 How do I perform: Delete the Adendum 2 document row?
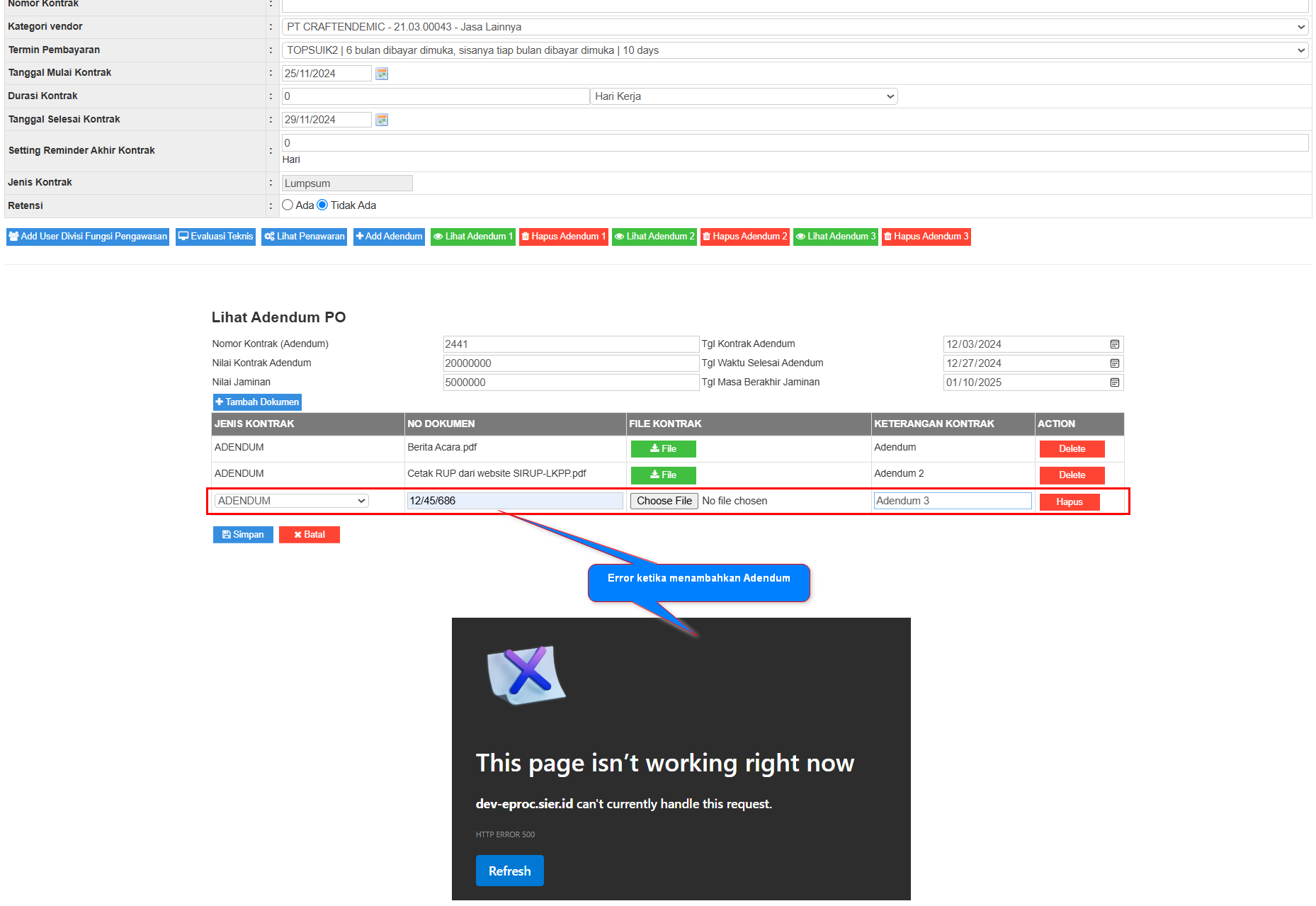1072,475
